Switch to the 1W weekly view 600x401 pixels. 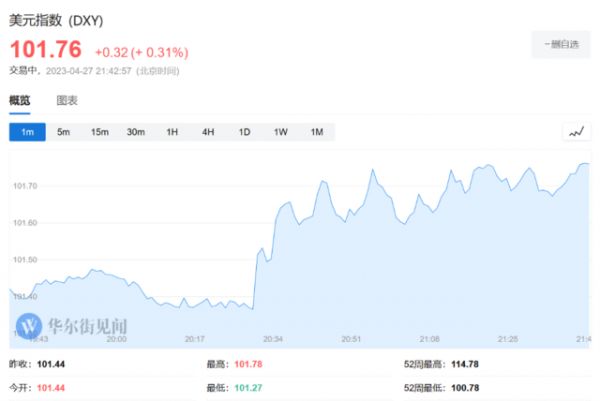280,132
